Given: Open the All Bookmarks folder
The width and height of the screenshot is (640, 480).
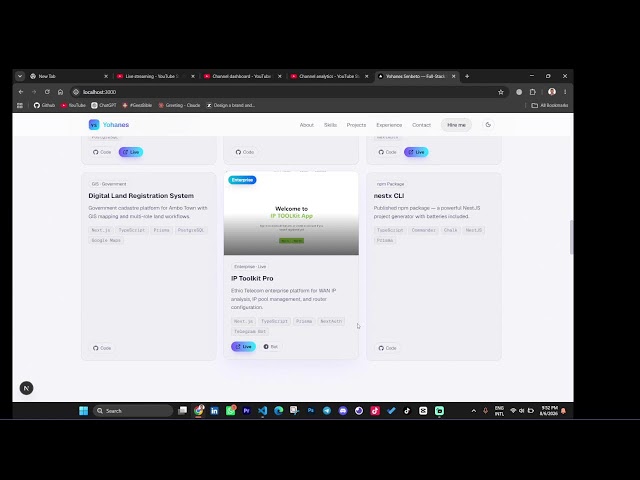Looking at the screenshot, I should pyautogui.click(x=549, y=105).
